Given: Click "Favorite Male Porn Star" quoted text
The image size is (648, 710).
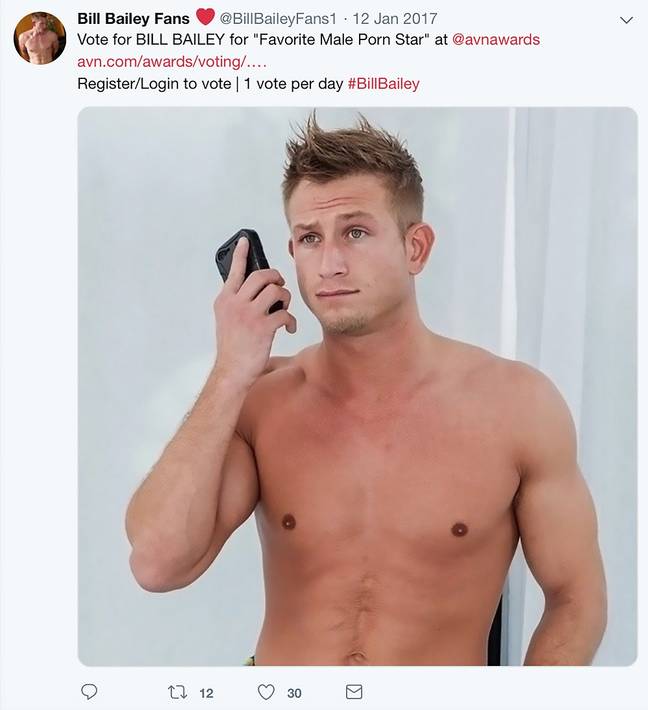Looking at the screenshot, I should pos(342,40).
